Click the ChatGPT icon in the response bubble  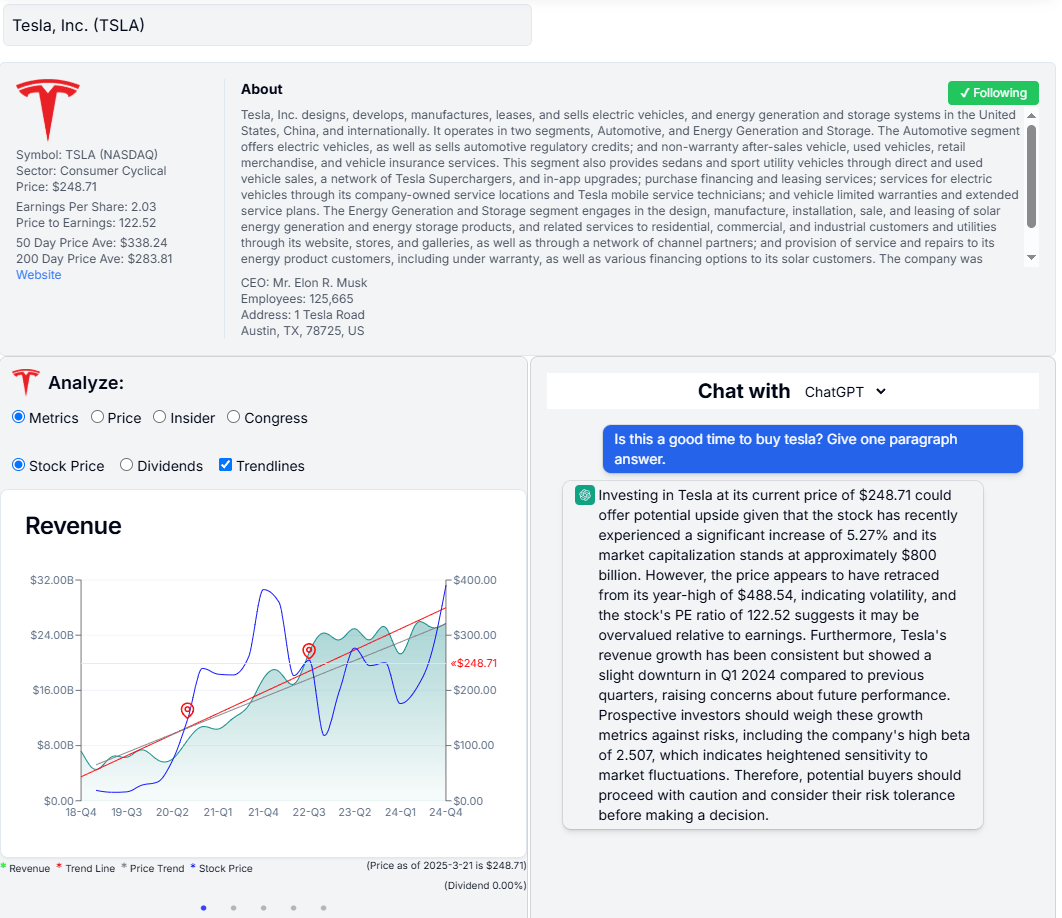click(x=585, y=495)
